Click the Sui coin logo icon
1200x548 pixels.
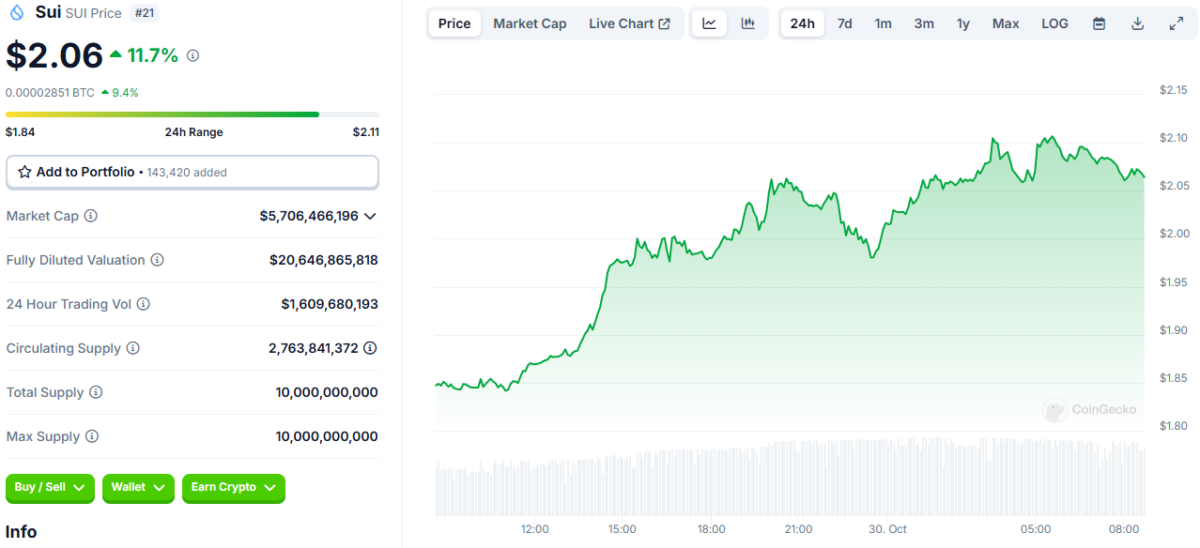[17, 13]
